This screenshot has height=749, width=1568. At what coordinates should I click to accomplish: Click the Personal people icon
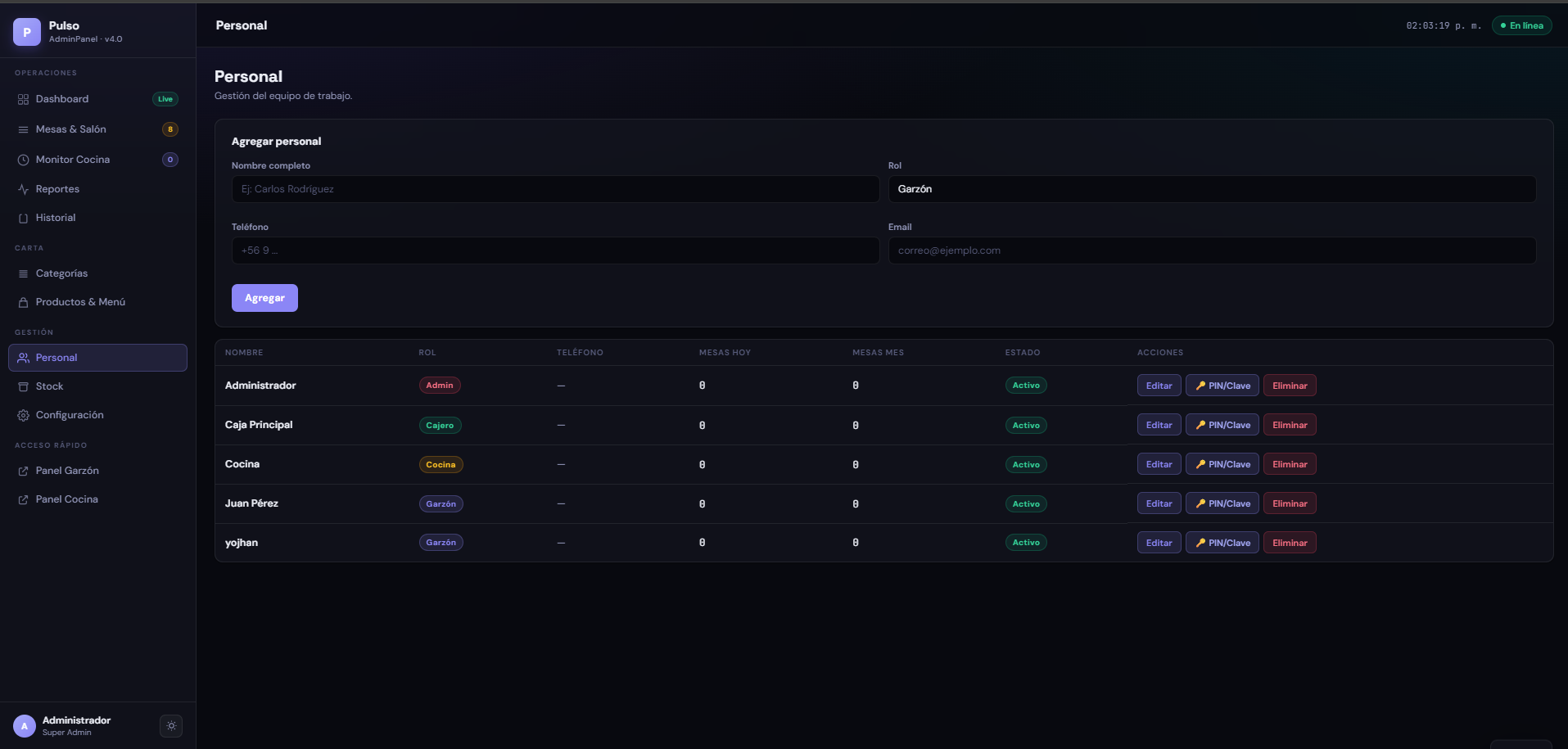click(x=23, y=358)
